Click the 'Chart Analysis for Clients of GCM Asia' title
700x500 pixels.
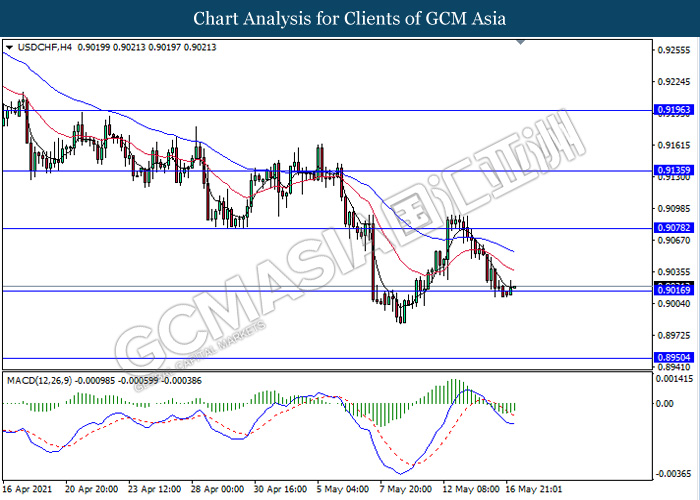pos(350,19)
